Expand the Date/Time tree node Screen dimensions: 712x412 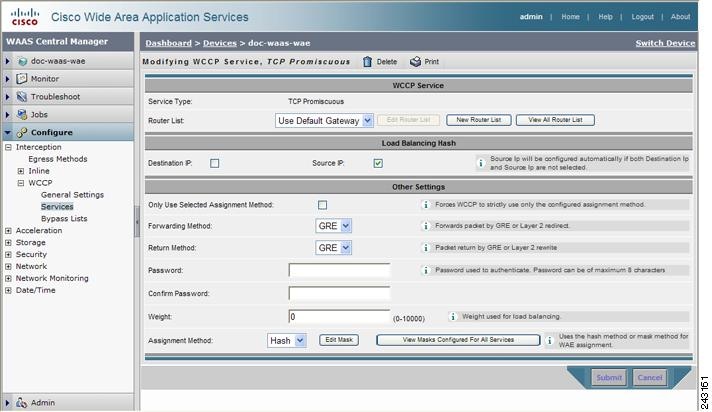pos(8,290)
